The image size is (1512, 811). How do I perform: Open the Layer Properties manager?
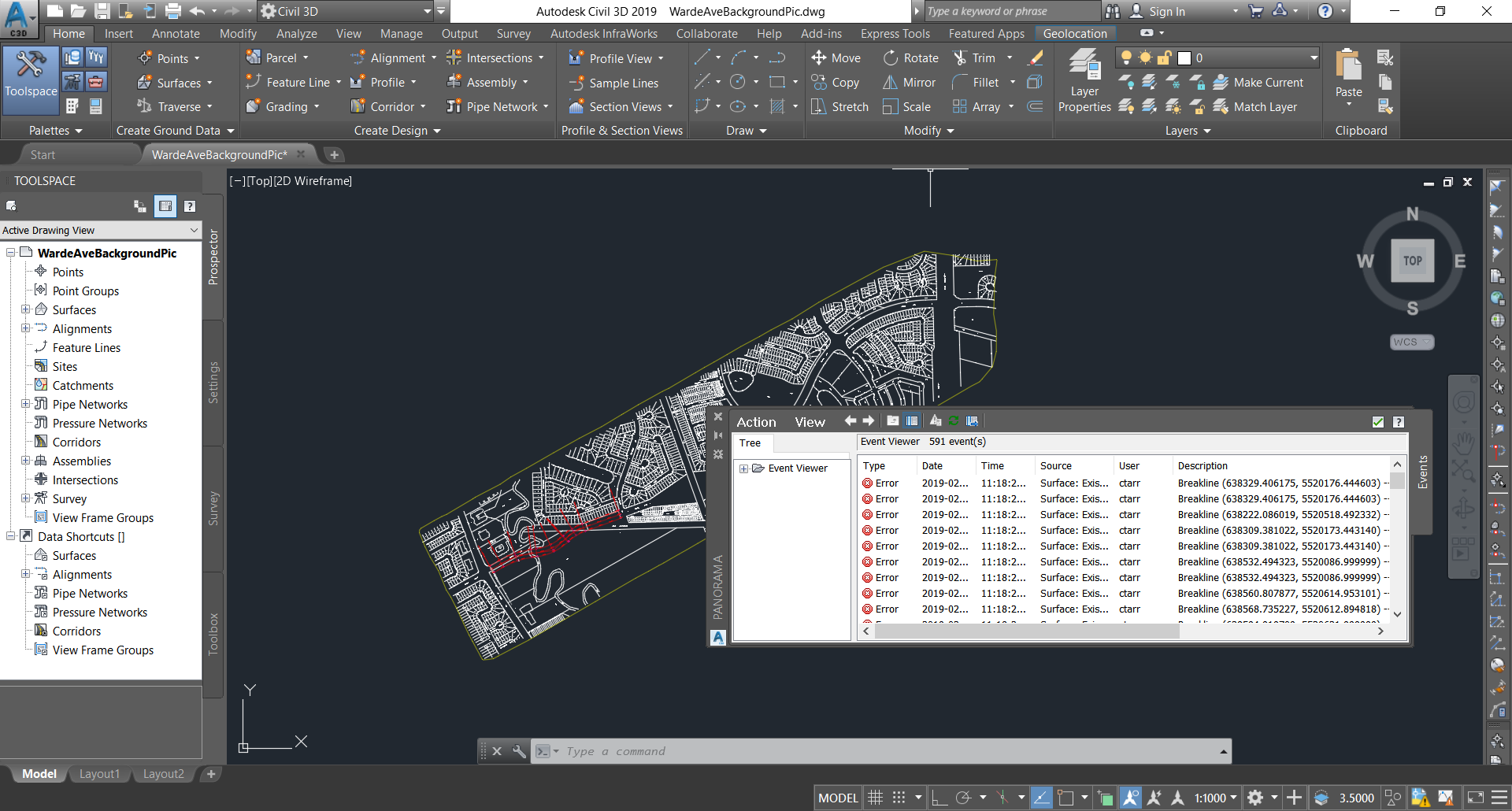(x=1084, y=79)
